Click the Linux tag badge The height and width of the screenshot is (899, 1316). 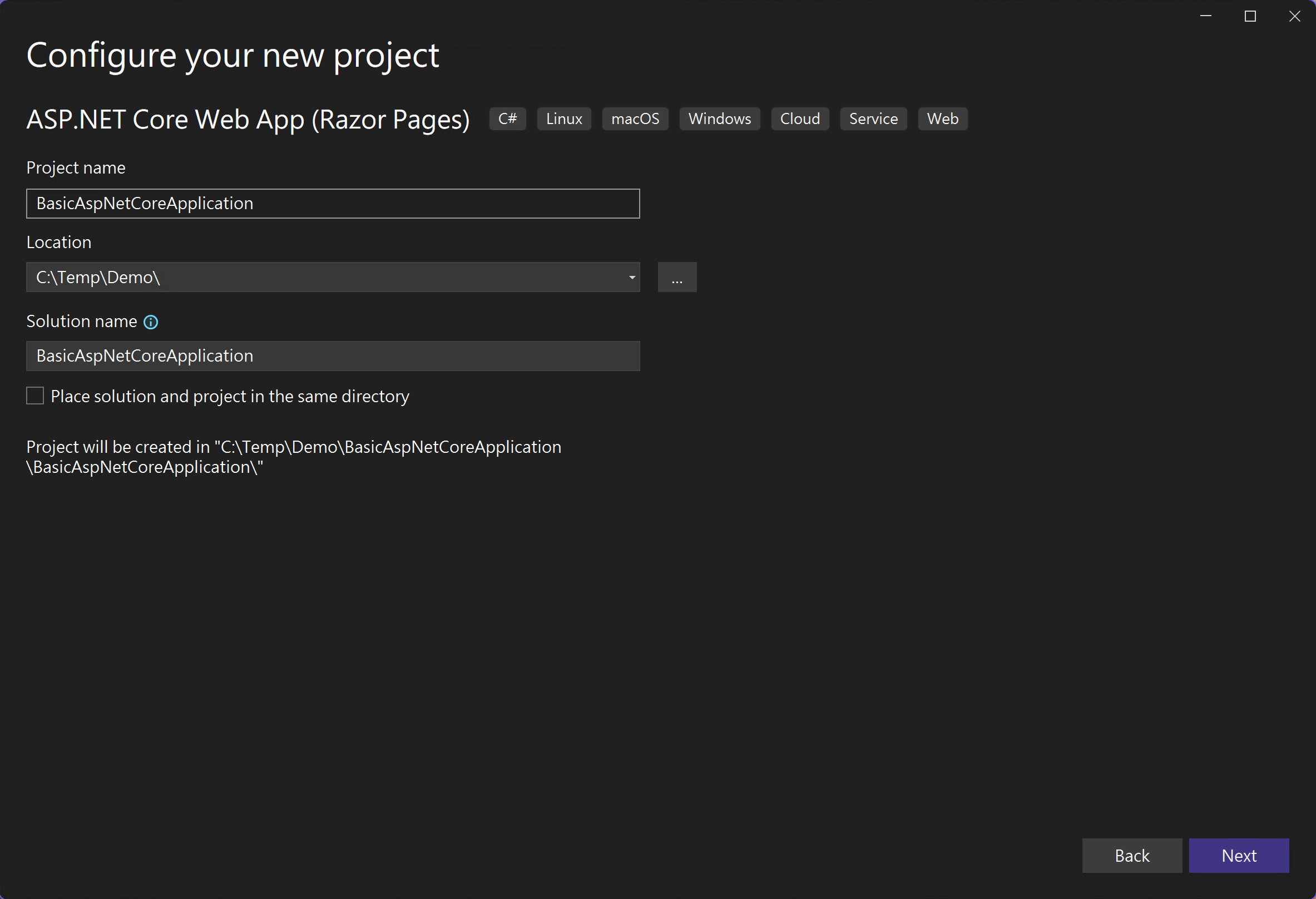pos(564,119)
